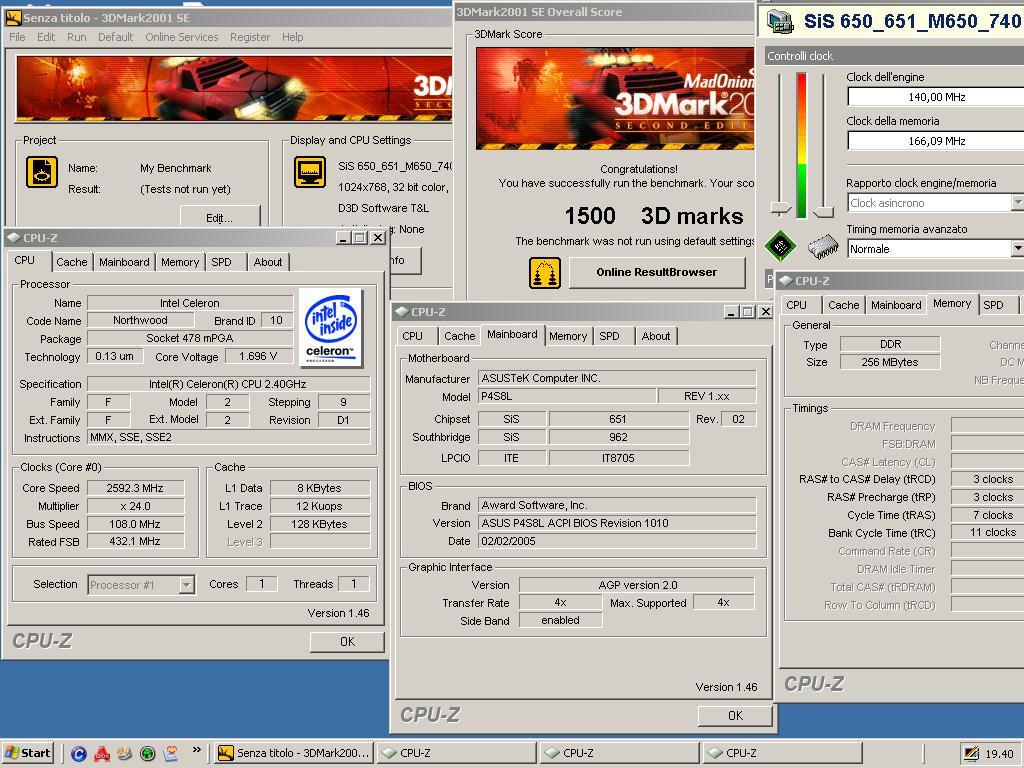The image size is (1024, 768).
Task: Click the Package value Socket 478 mPGA
Action: (x=190, y=338)
